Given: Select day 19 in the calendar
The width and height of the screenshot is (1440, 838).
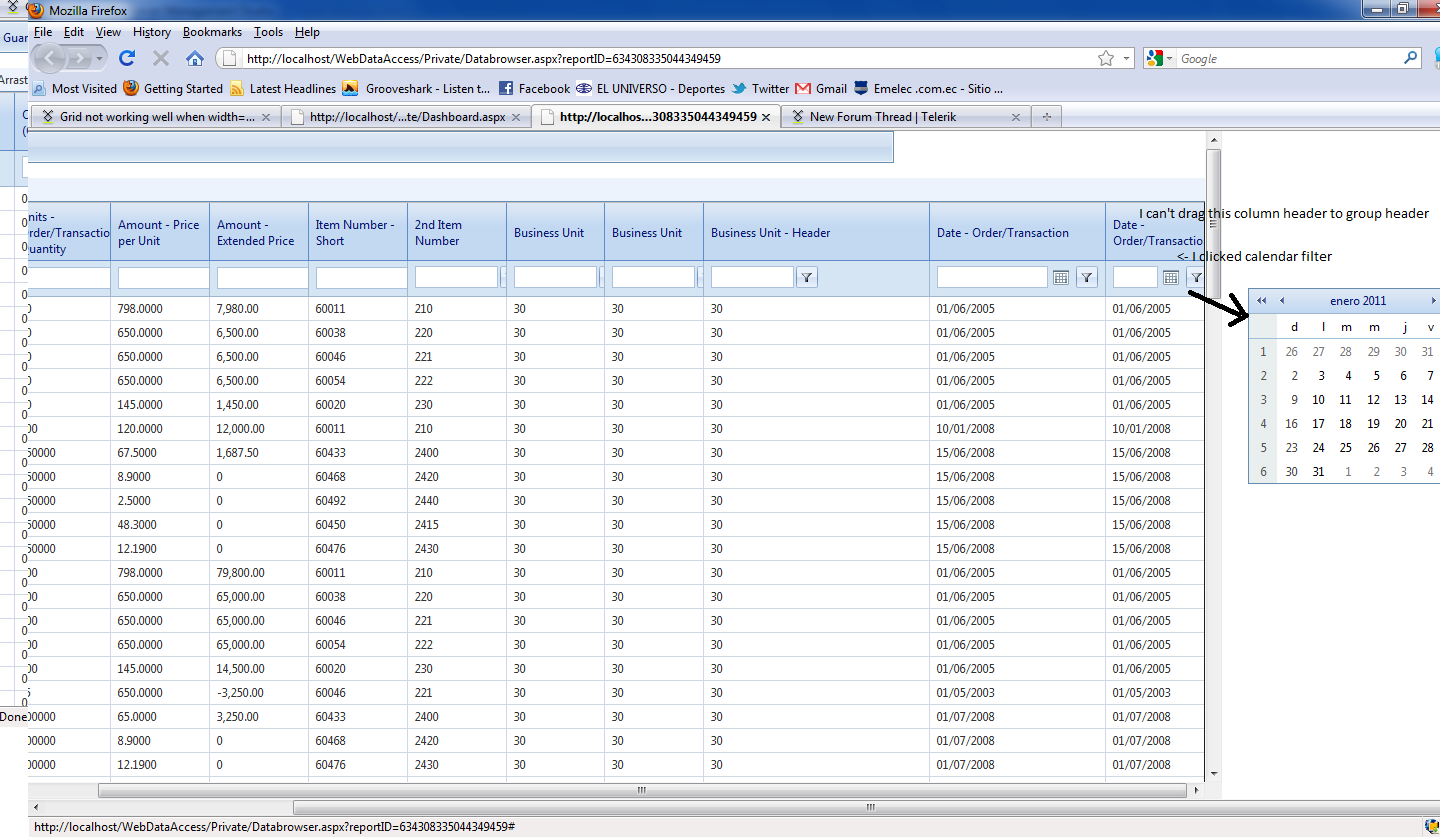Looking at the screenshot, I should point(1373,424).
